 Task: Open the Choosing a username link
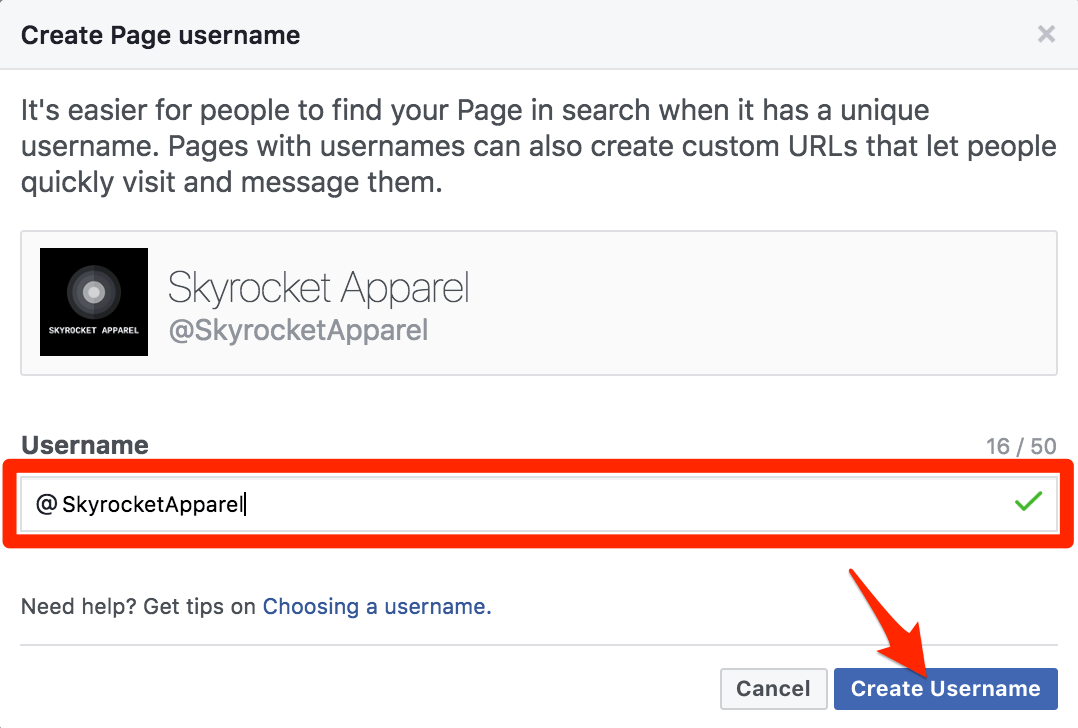click(376, 606)
